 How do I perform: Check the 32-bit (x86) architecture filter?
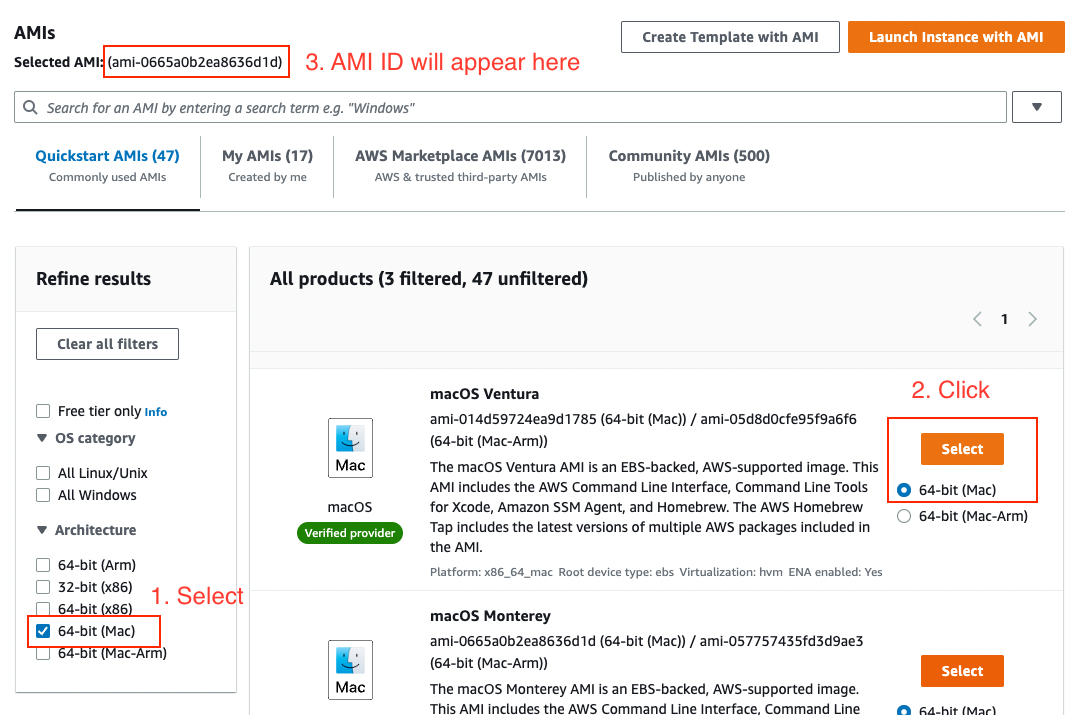43,587
